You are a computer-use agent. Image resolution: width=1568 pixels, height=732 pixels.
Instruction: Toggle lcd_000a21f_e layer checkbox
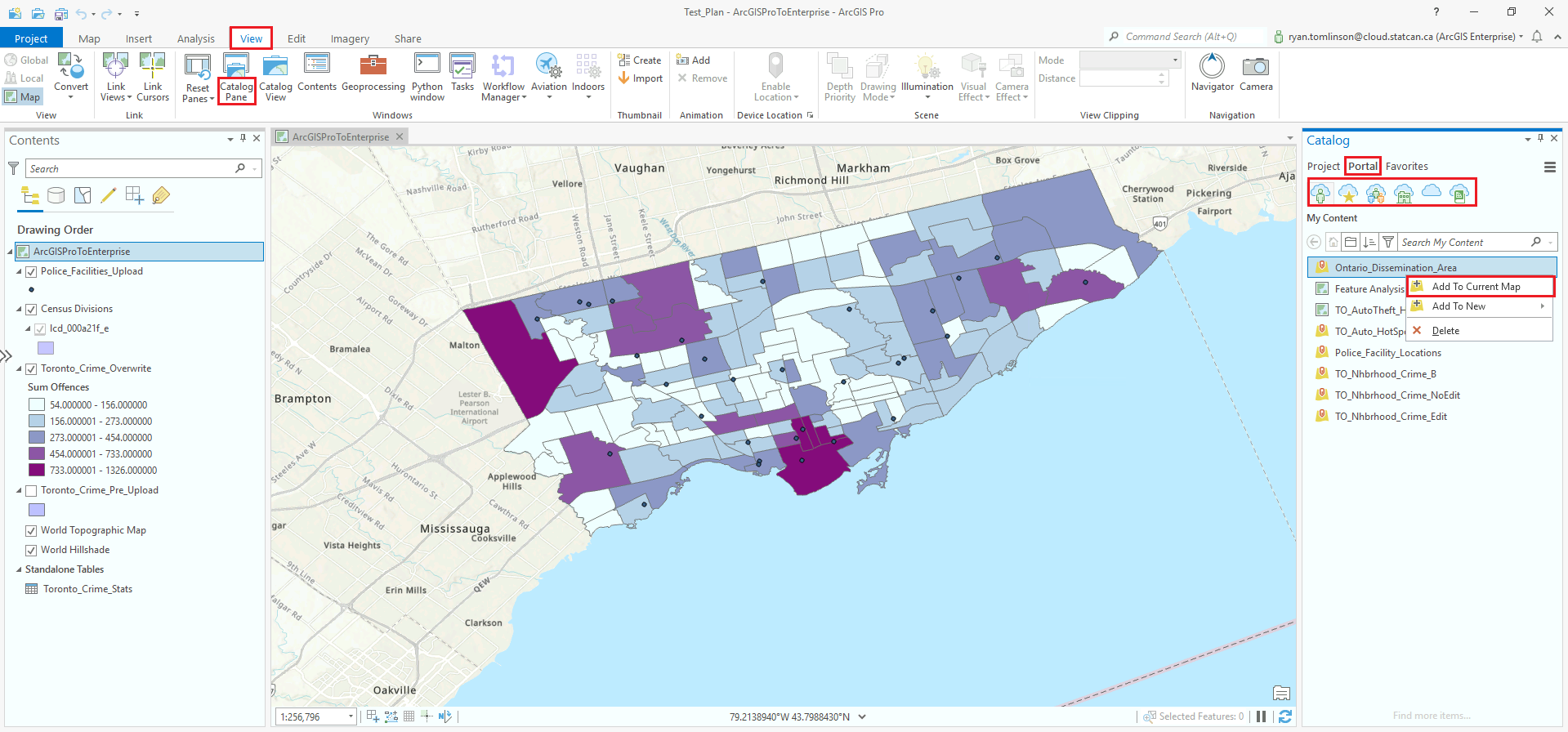click(40, 329)
